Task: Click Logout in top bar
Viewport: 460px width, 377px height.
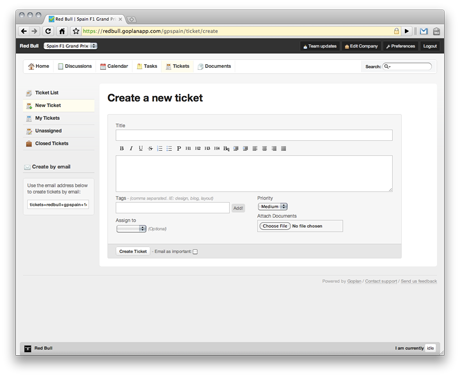Action: (430, 46)
